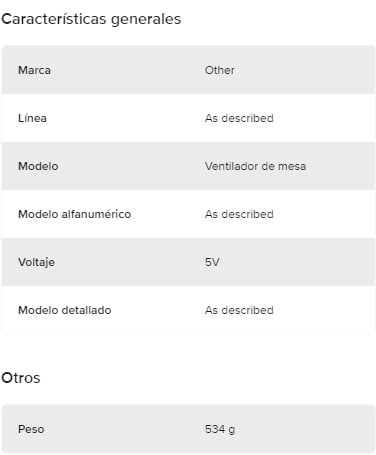Select the Modelo detallado label
This screenshot has width=376, height=455.
[65, 310]
